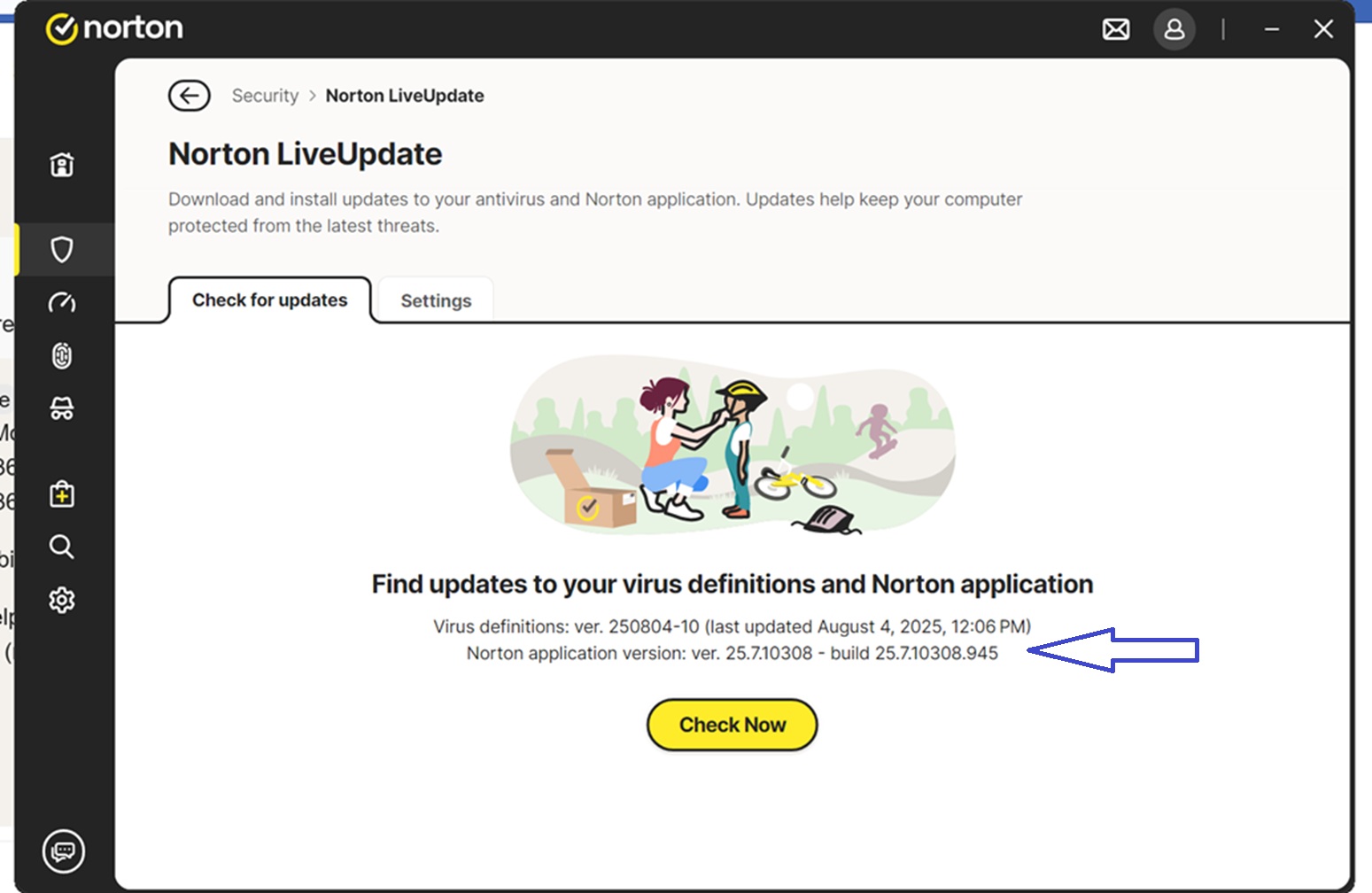
Task: Minimize the Norton window
Action: [1272, 30]
